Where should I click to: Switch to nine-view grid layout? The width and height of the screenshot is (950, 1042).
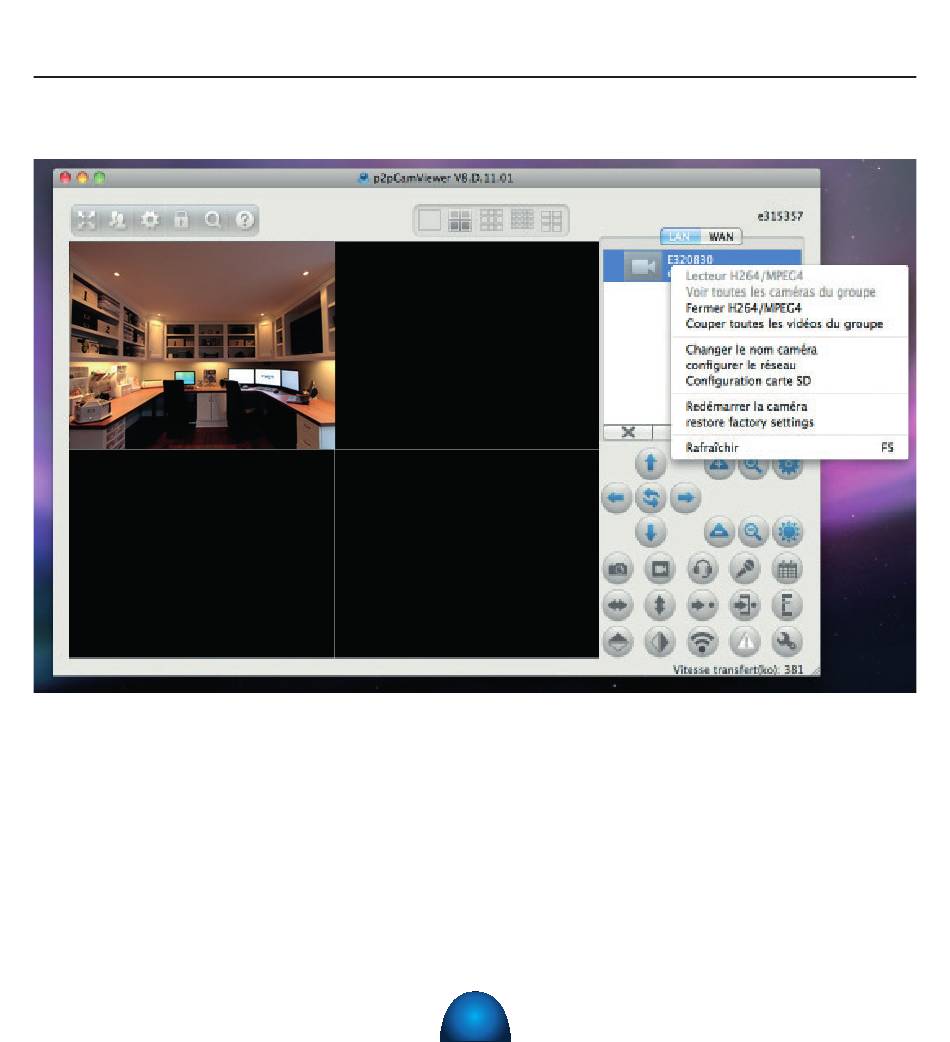(491, 220)
